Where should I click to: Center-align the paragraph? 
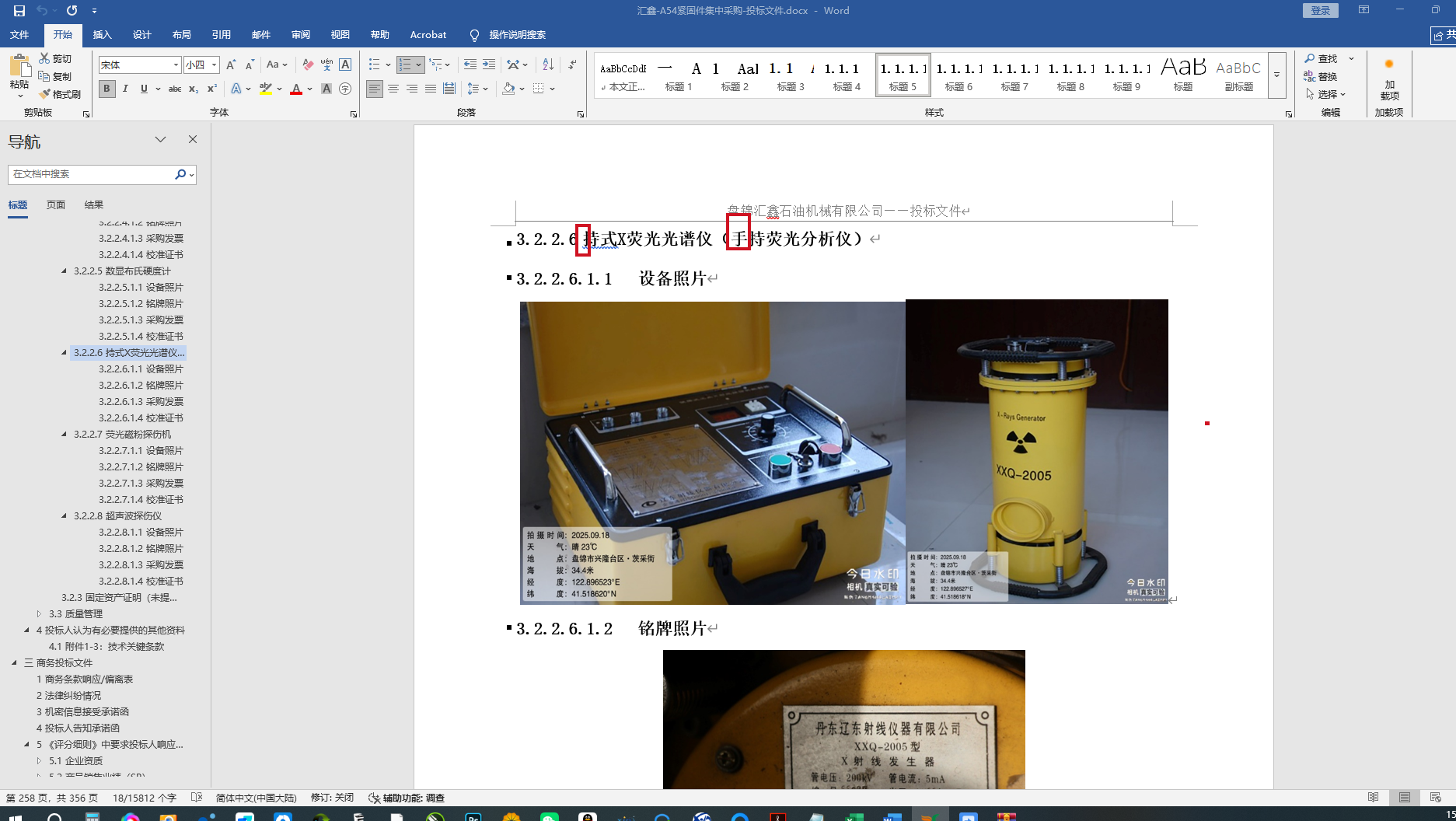pos(393,89)
